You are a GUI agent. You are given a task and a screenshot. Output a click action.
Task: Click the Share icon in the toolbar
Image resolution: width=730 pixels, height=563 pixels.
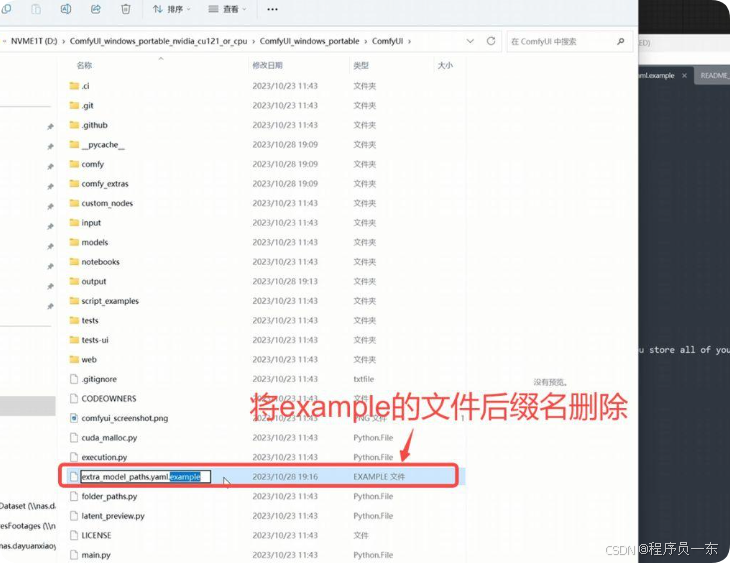pyautogui.click(x=95, y=9)
